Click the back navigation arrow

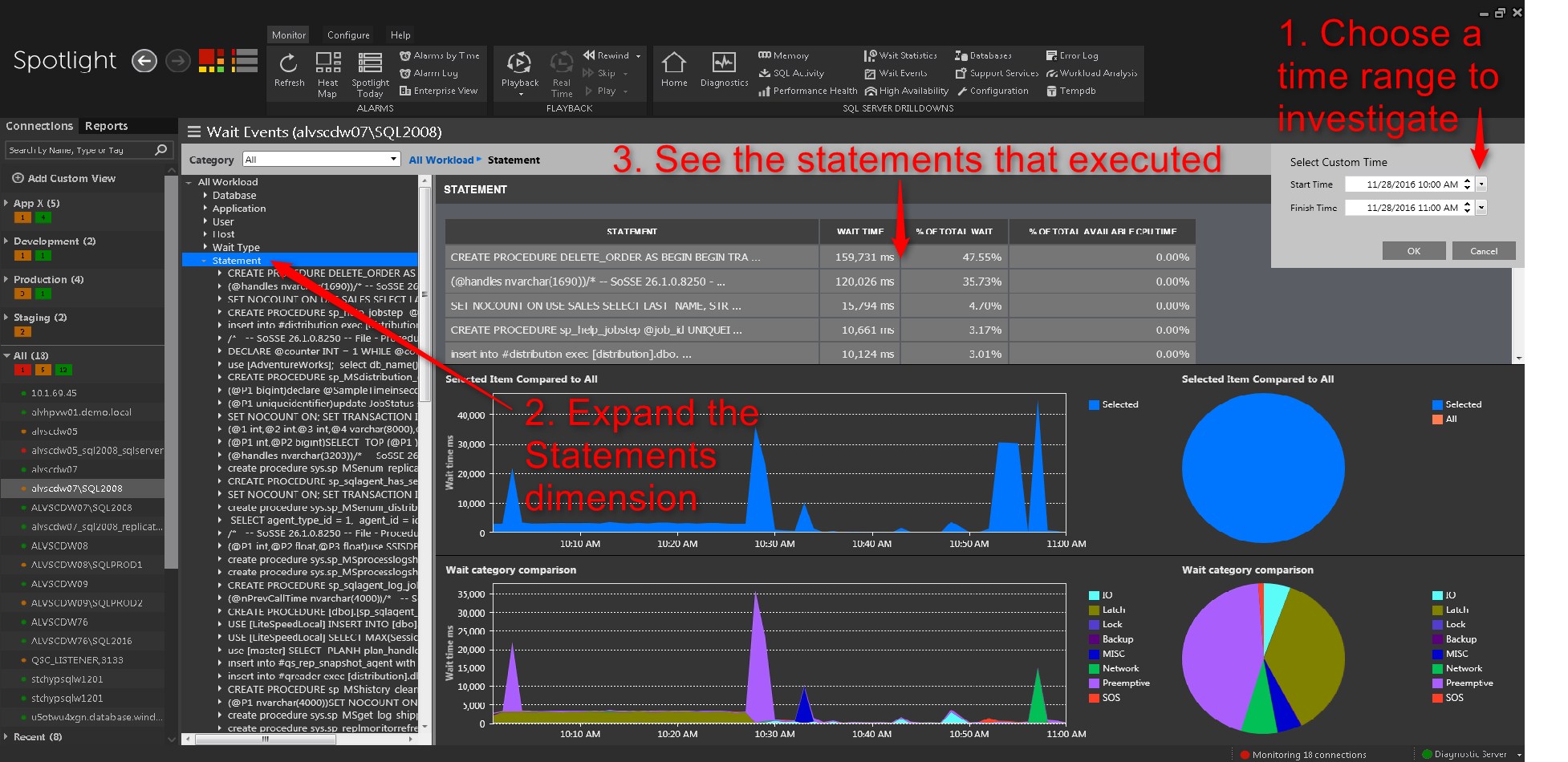(x=144, y=61)
